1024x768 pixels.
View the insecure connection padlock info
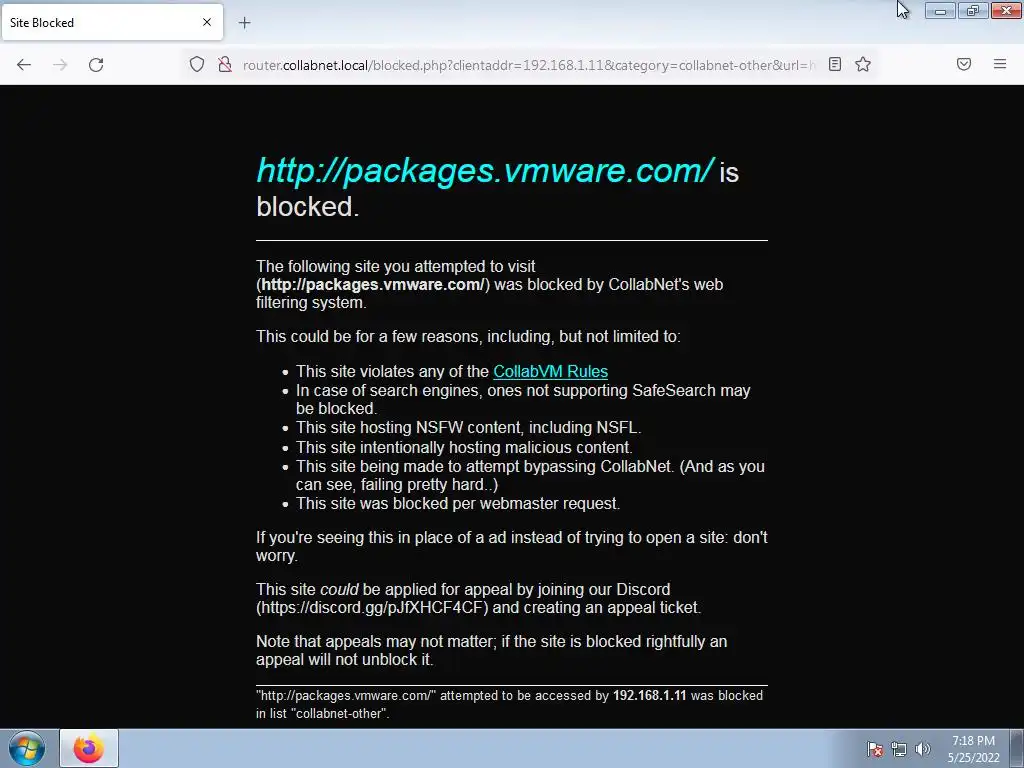point(225,64)
